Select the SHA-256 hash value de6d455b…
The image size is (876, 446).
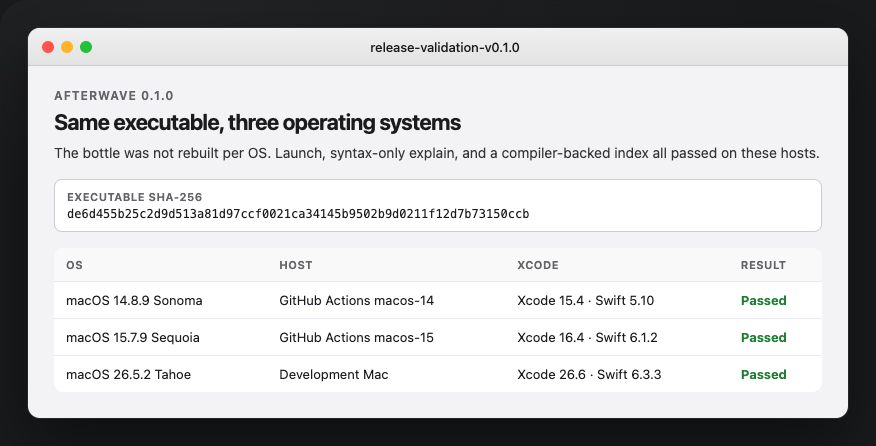tap(298, 214)
